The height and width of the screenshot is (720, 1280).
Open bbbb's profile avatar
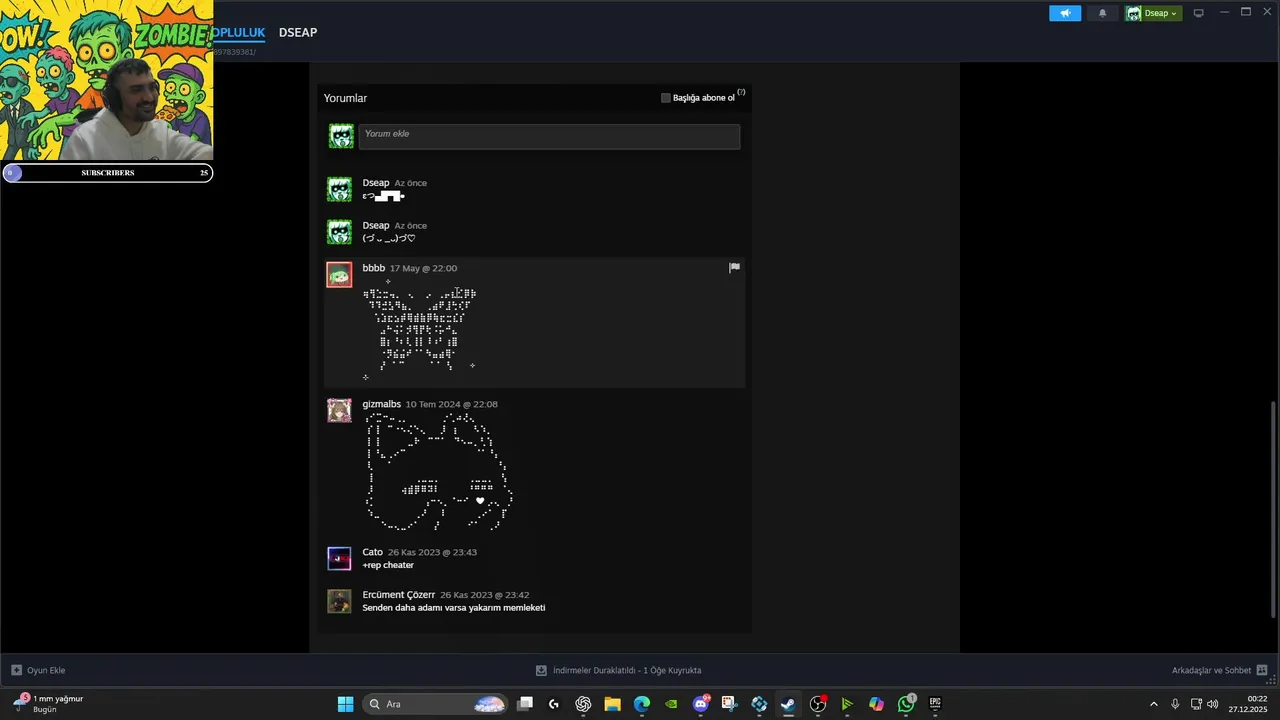coord(339,275)
